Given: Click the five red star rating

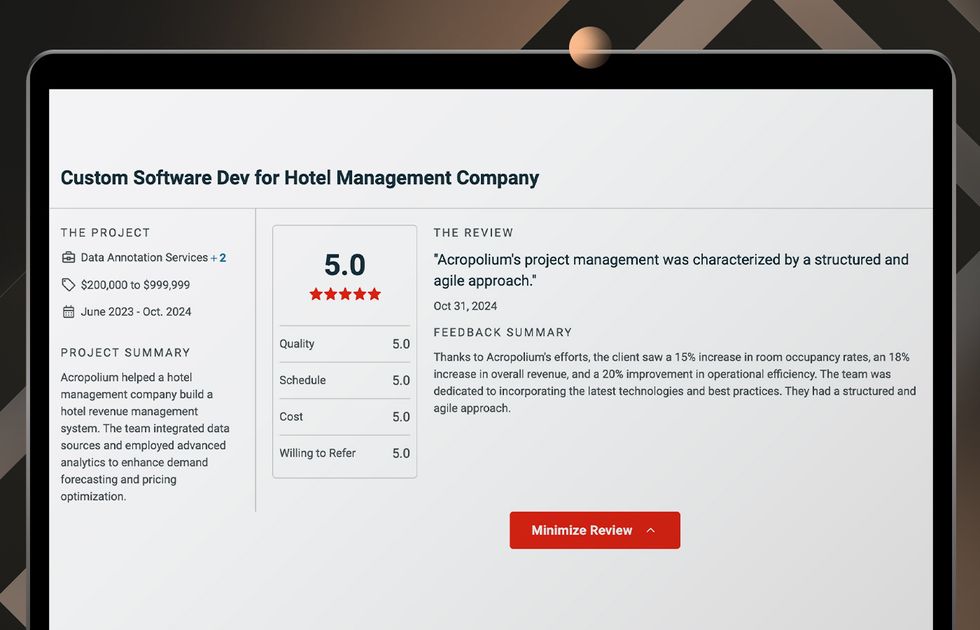Looking at the screenshot, I should 344,294.
